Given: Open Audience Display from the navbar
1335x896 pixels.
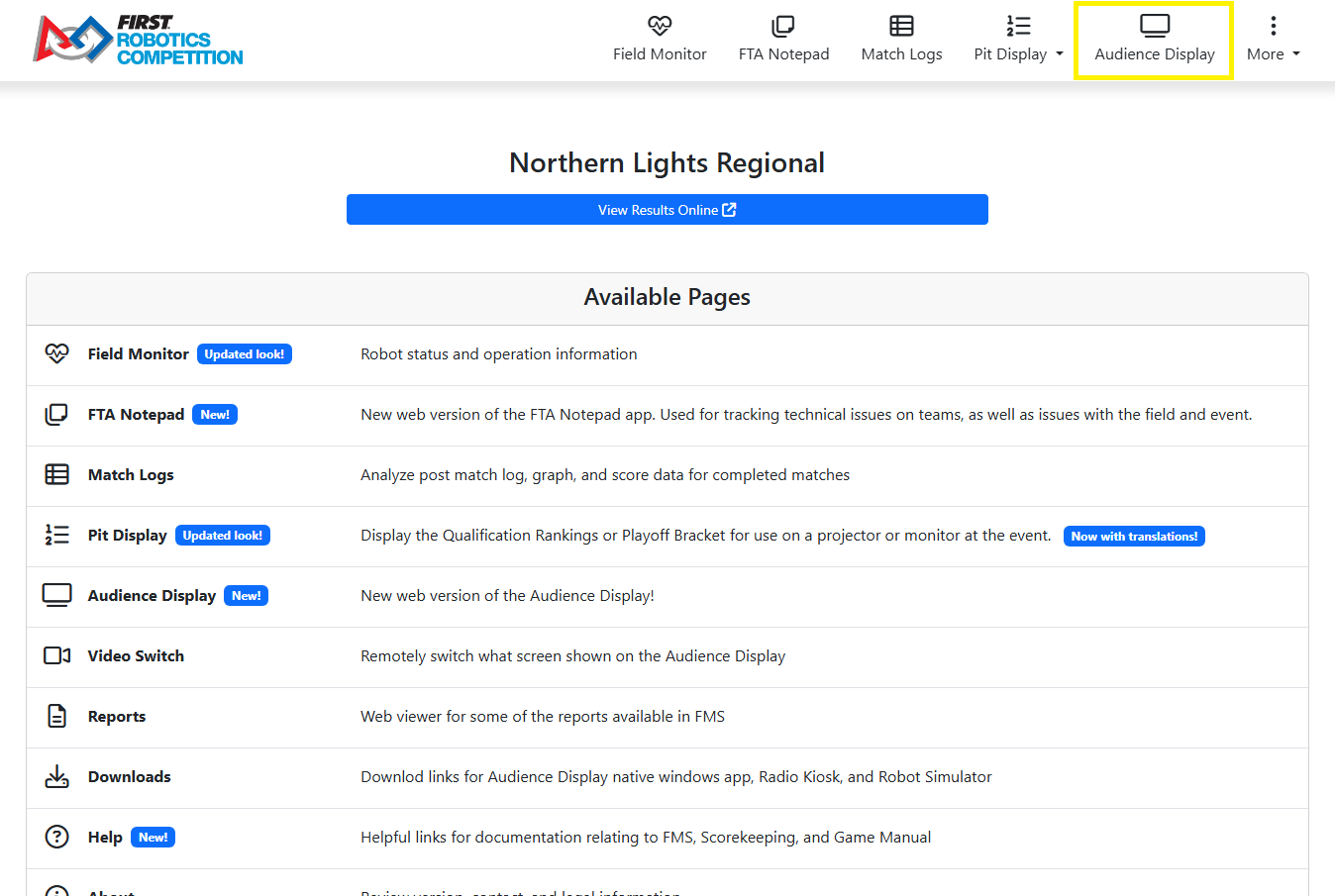Looking at the screenshot, I should 1155,54.
